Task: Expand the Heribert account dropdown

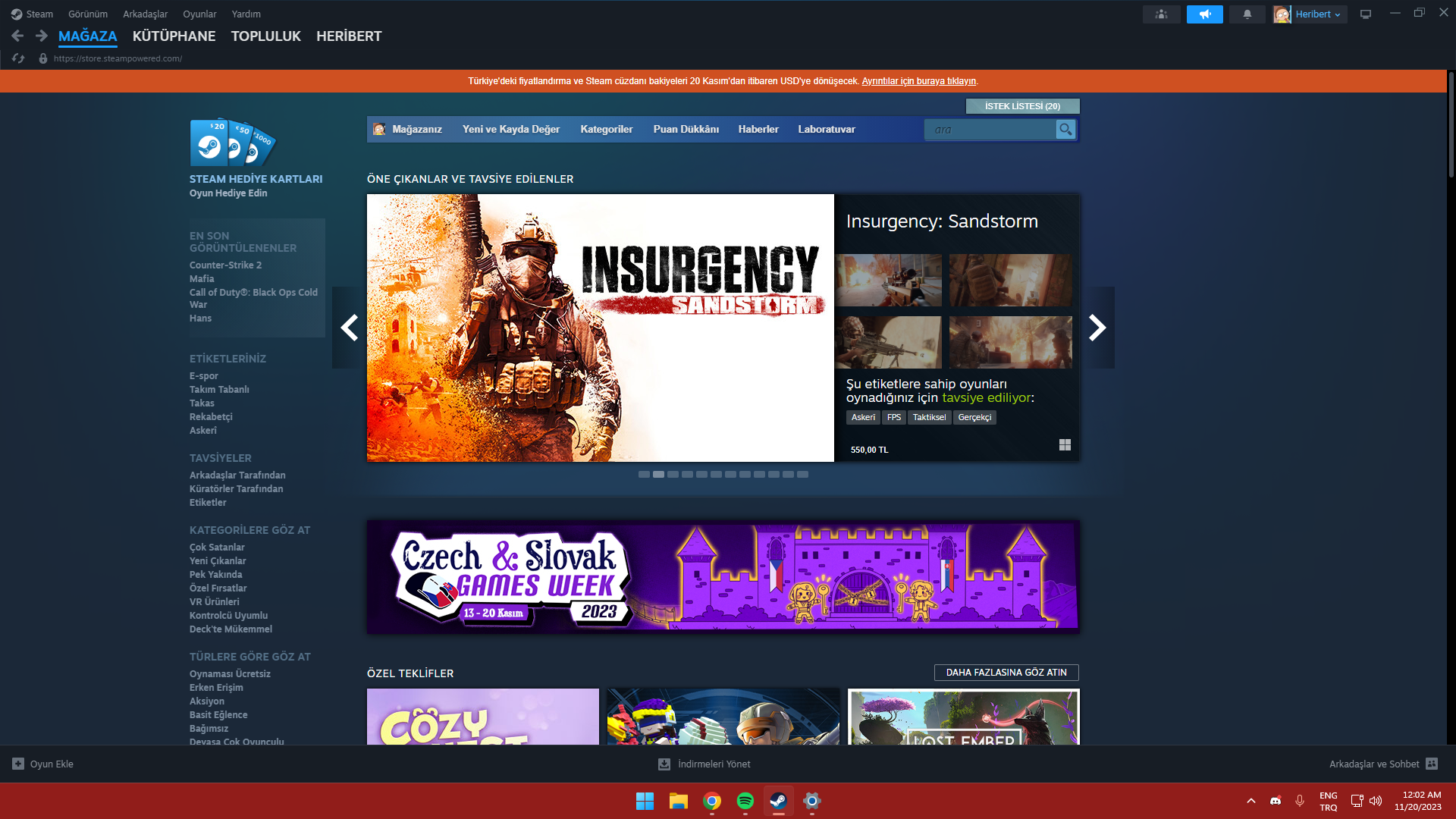Action: pyautogui.click(x=1317, y=14)
